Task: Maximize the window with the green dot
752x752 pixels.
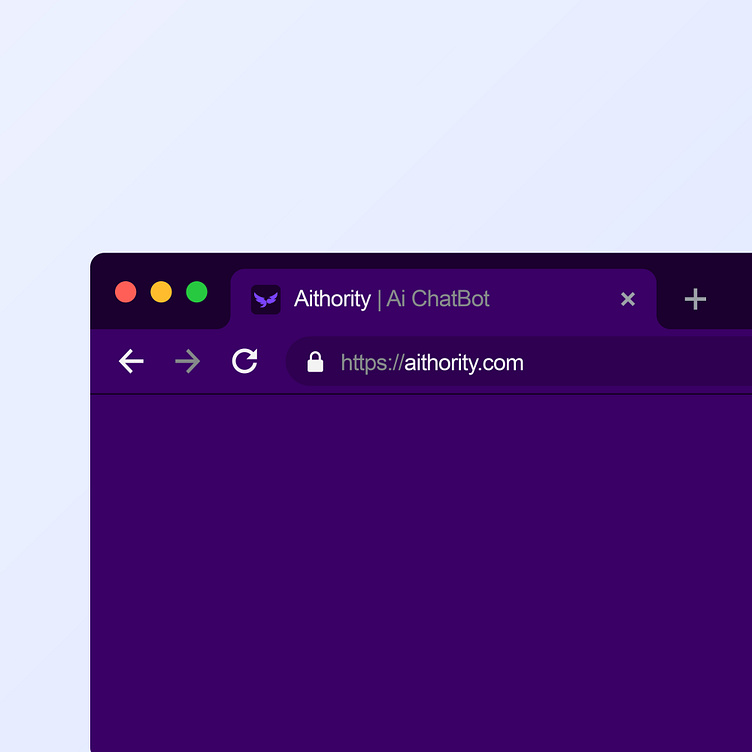Action: [197, 292]
